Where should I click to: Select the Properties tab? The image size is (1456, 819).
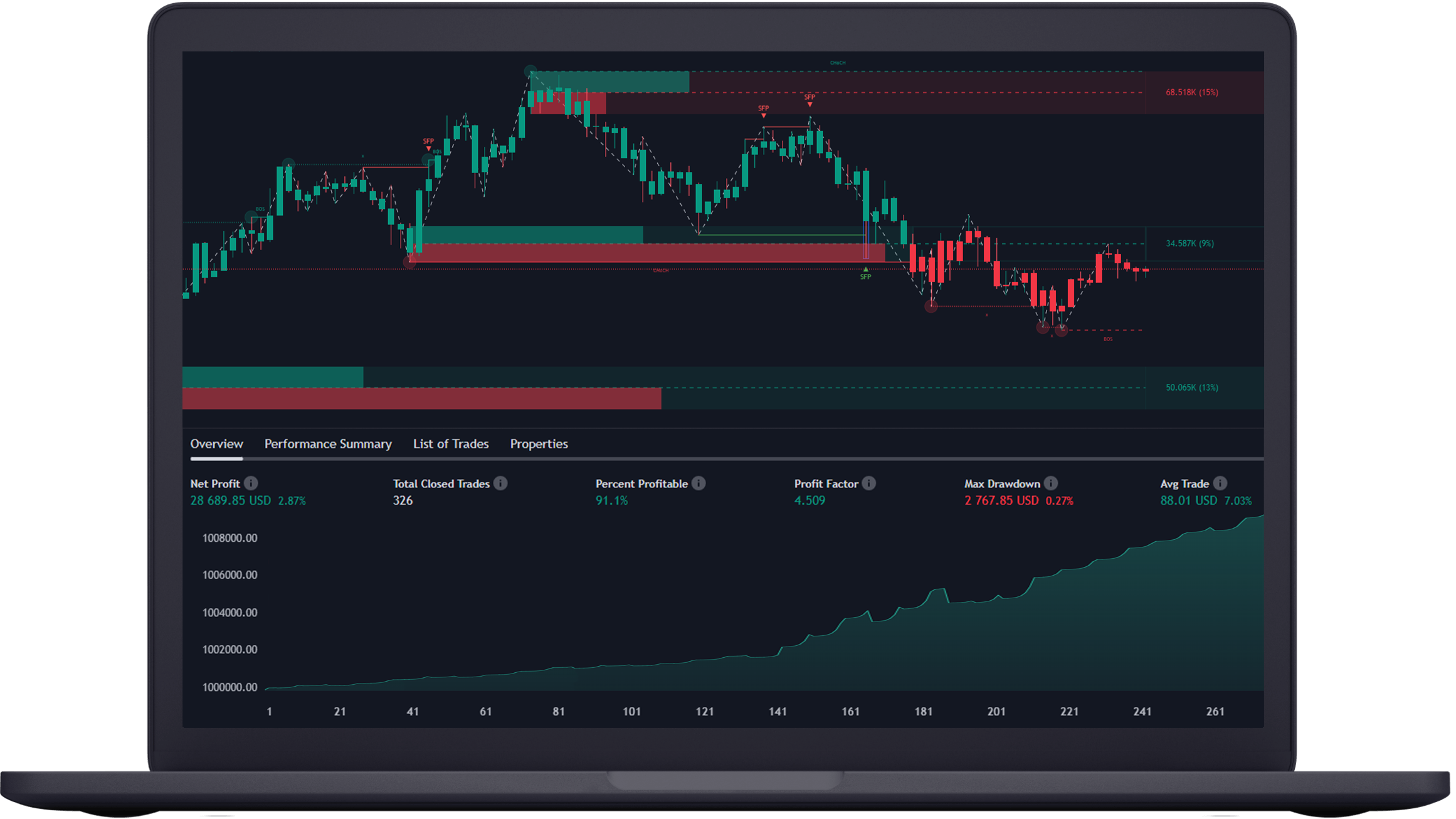click(539, 444)
